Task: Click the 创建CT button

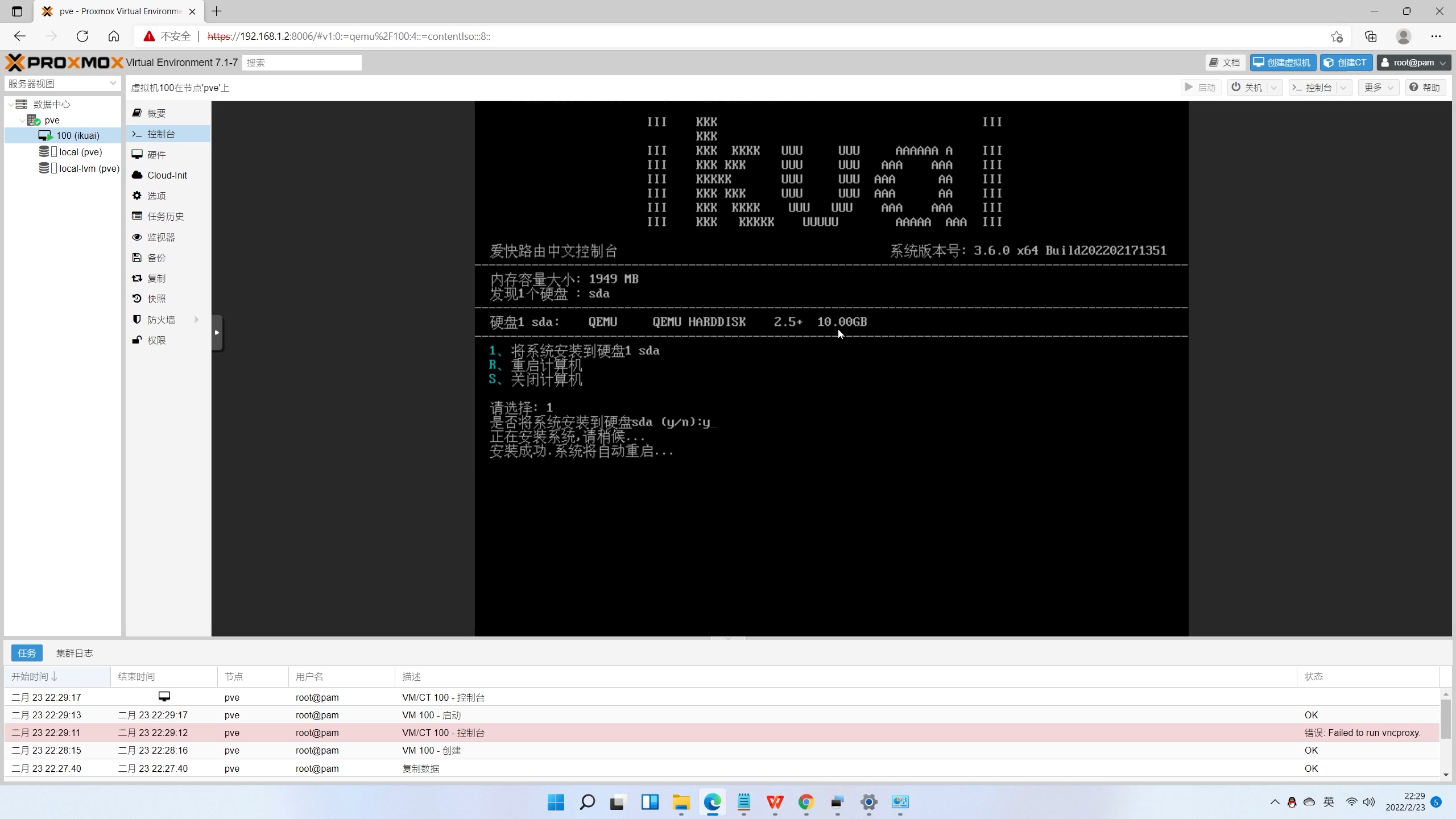Action: pos(1345,63)
